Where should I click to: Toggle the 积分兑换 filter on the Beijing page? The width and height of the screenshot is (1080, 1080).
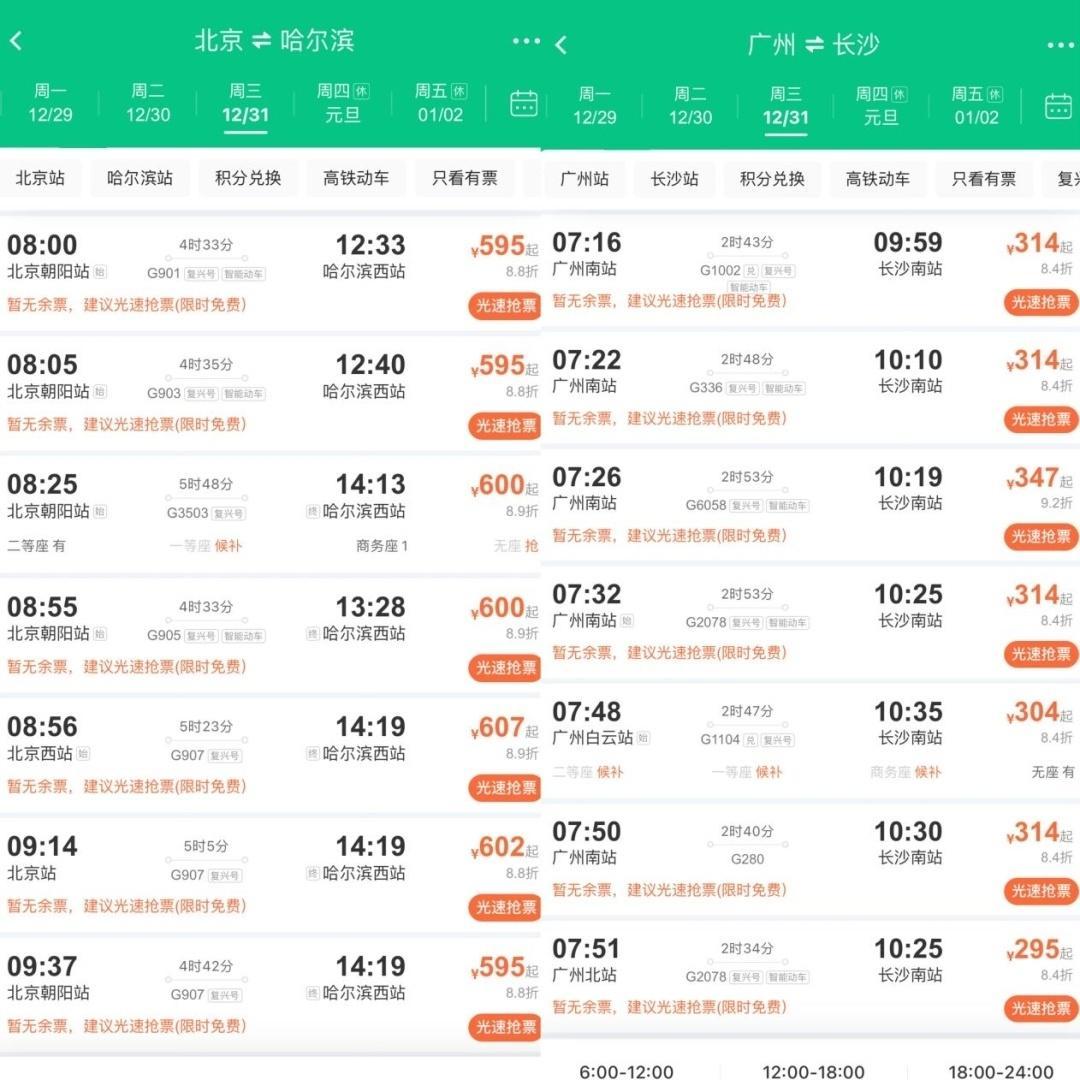tap(246, 178)
